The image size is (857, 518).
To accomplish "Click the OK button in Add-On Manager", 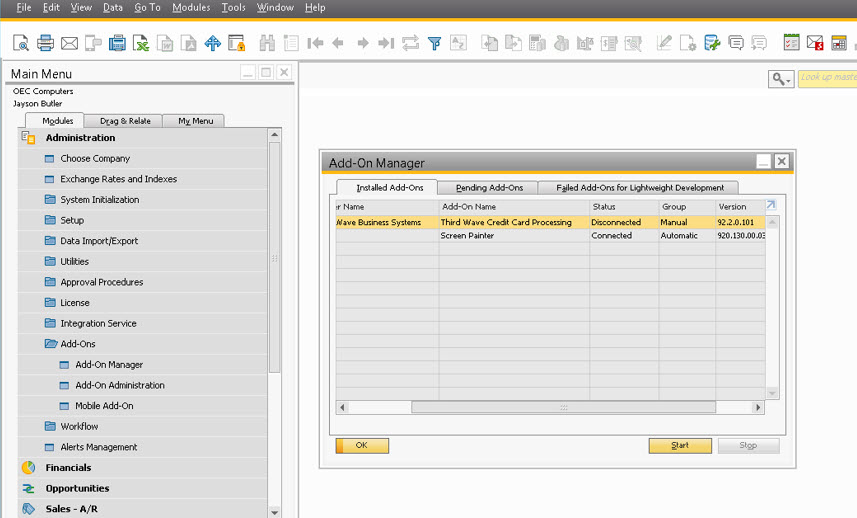I will (362, 446).
